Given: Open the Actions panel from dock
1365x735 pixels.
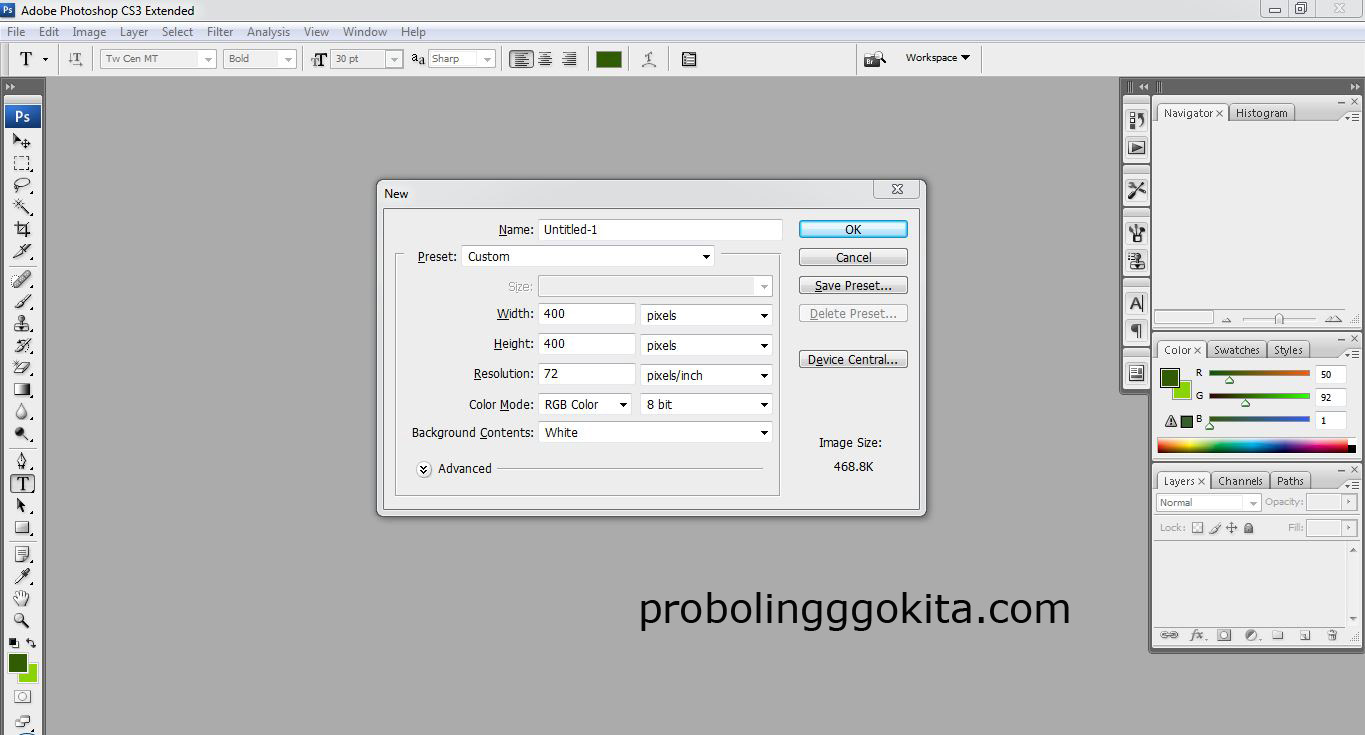Looking at the screenshot, I should coord(1137,148).
